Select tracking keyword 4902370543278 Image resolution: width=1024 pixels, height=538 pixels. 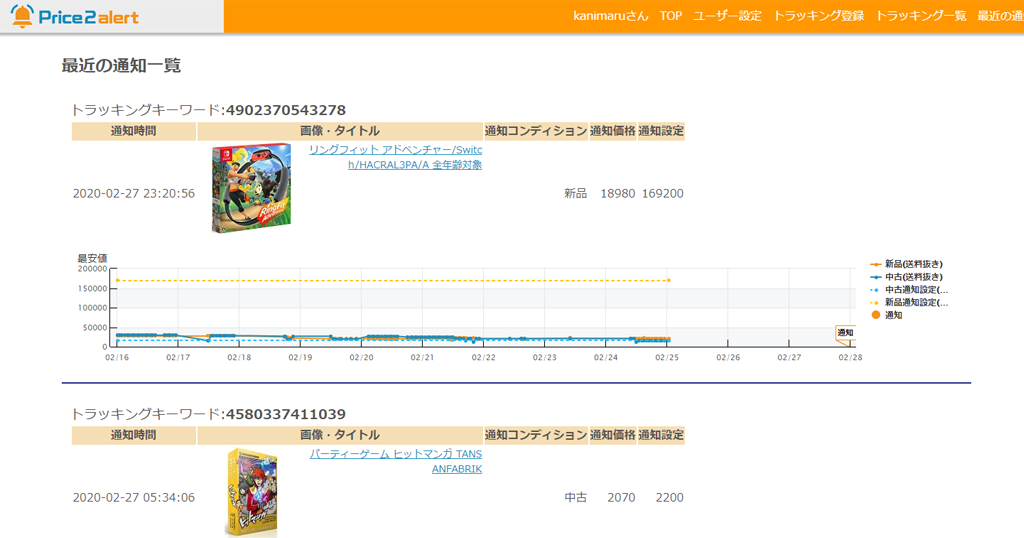(x=286, y=110)
